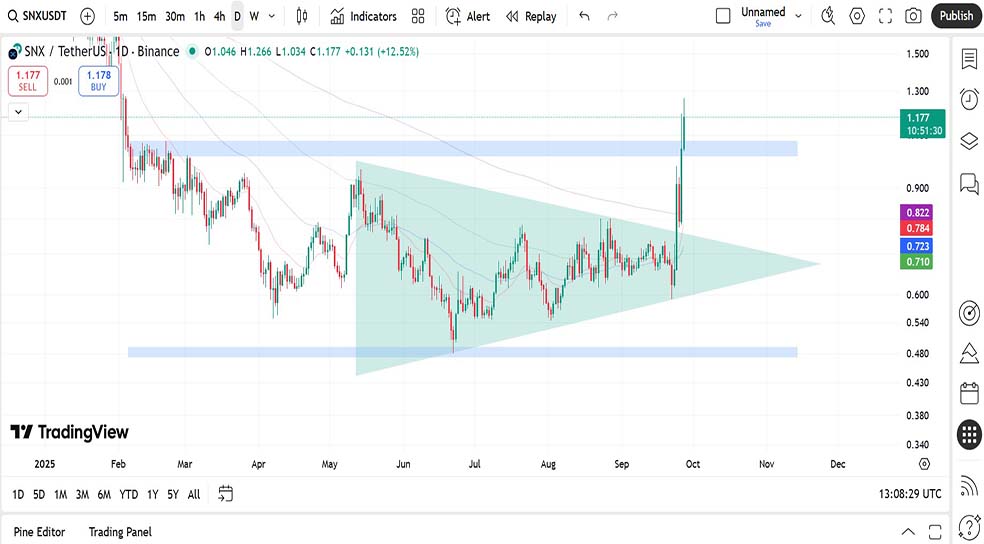Expand the Unnamed layout dropdown arrow

[798, 16]
